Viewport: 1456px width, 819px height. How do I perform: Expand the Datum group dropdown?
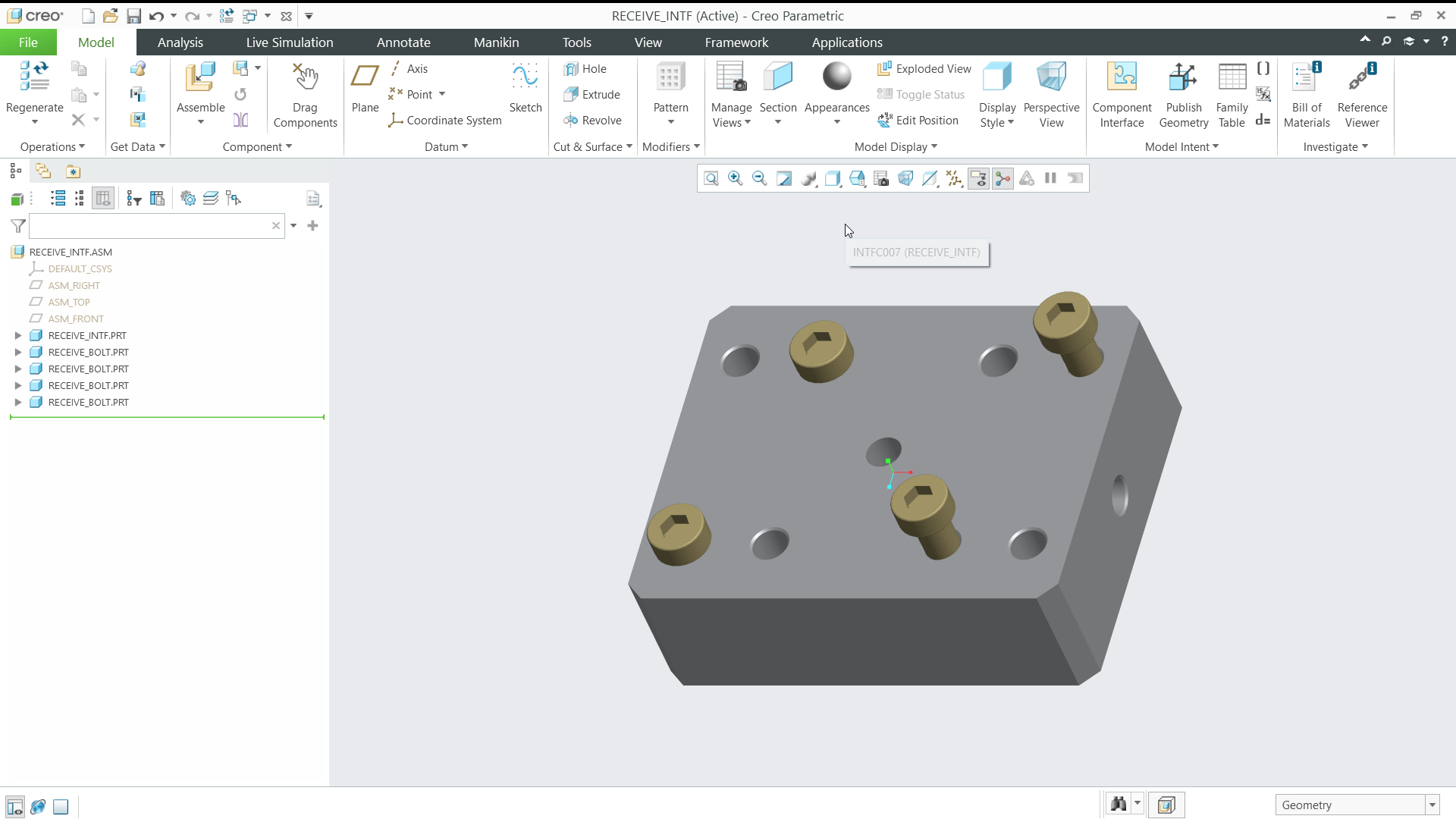[446, 147]
